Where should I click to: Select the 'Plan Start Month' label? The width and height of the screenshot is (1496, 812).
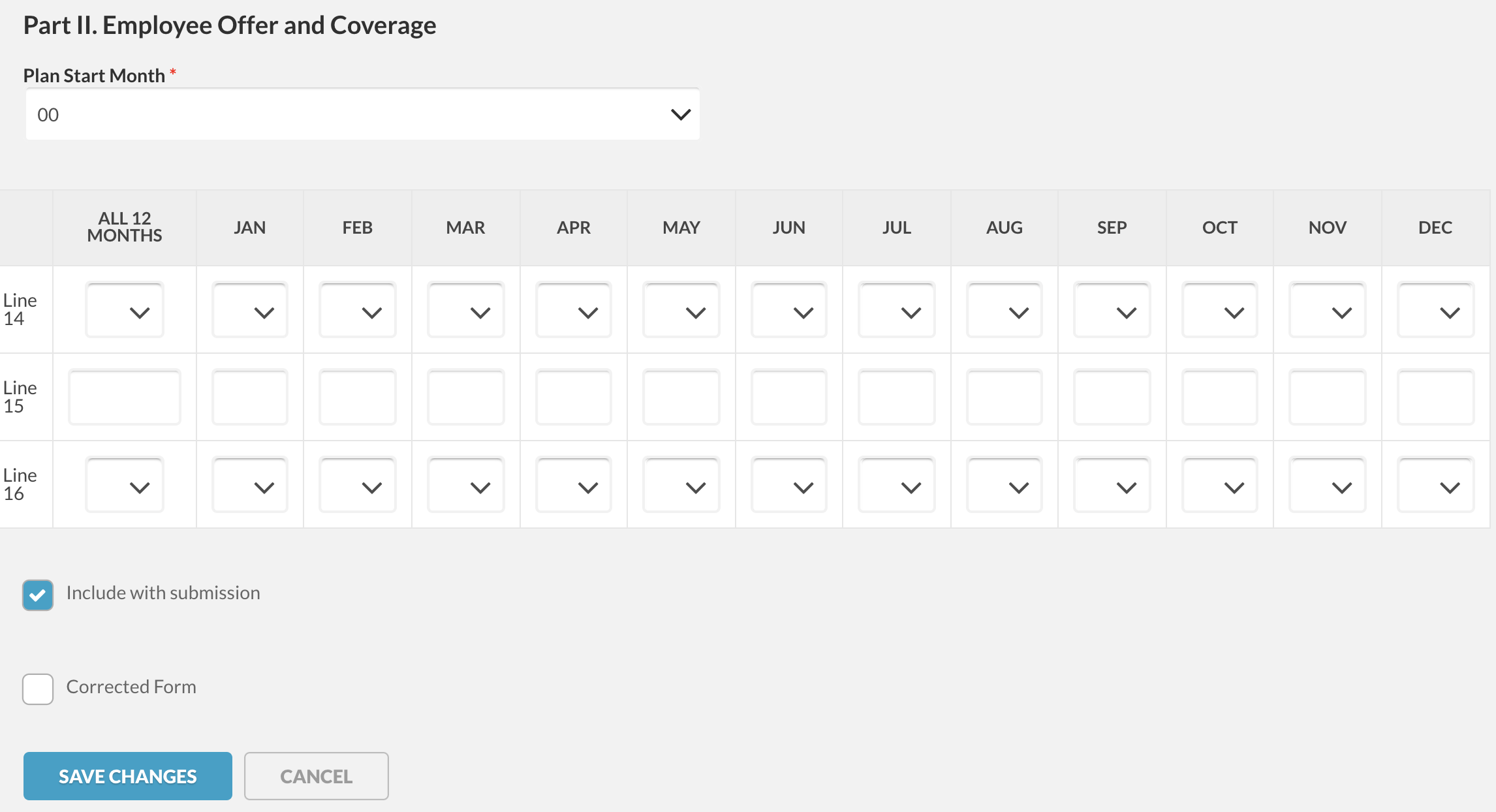94,76
